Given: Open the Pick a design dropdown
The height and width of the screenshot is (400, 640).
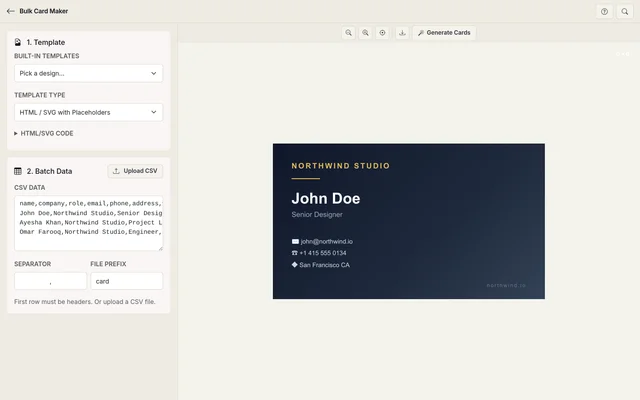Looking at the screenshot, I should [x=88, y=73].
